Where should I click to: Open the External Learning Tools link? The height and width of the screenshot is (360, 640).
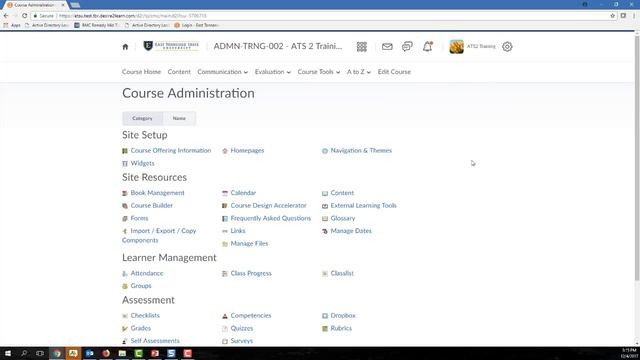[x=363, y=206]
